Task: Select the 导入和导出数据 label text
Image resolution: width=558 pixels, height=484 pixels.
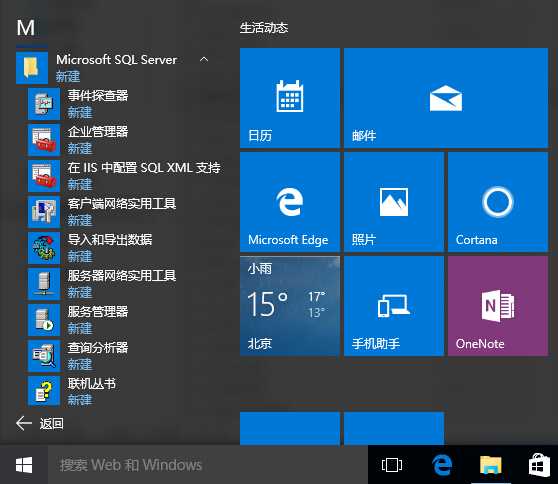Action: coord(110,240)
